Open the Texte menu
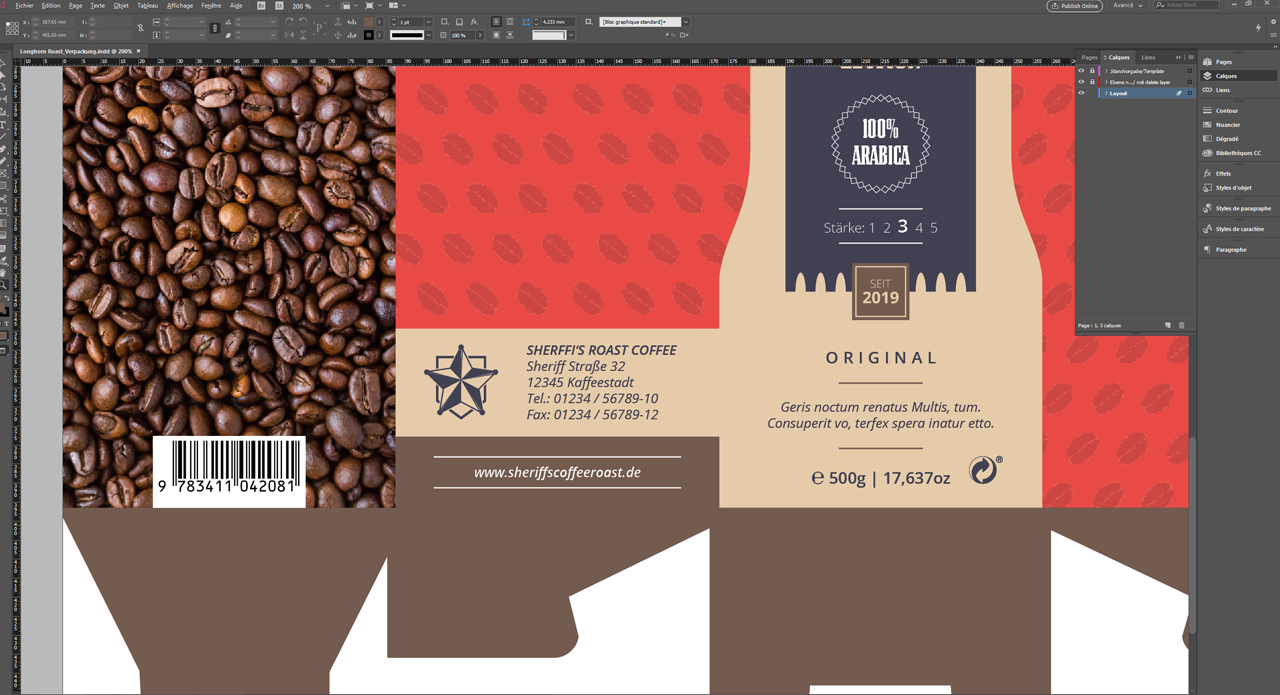Viewport: 1280px width, 695px height. [97, 6]
